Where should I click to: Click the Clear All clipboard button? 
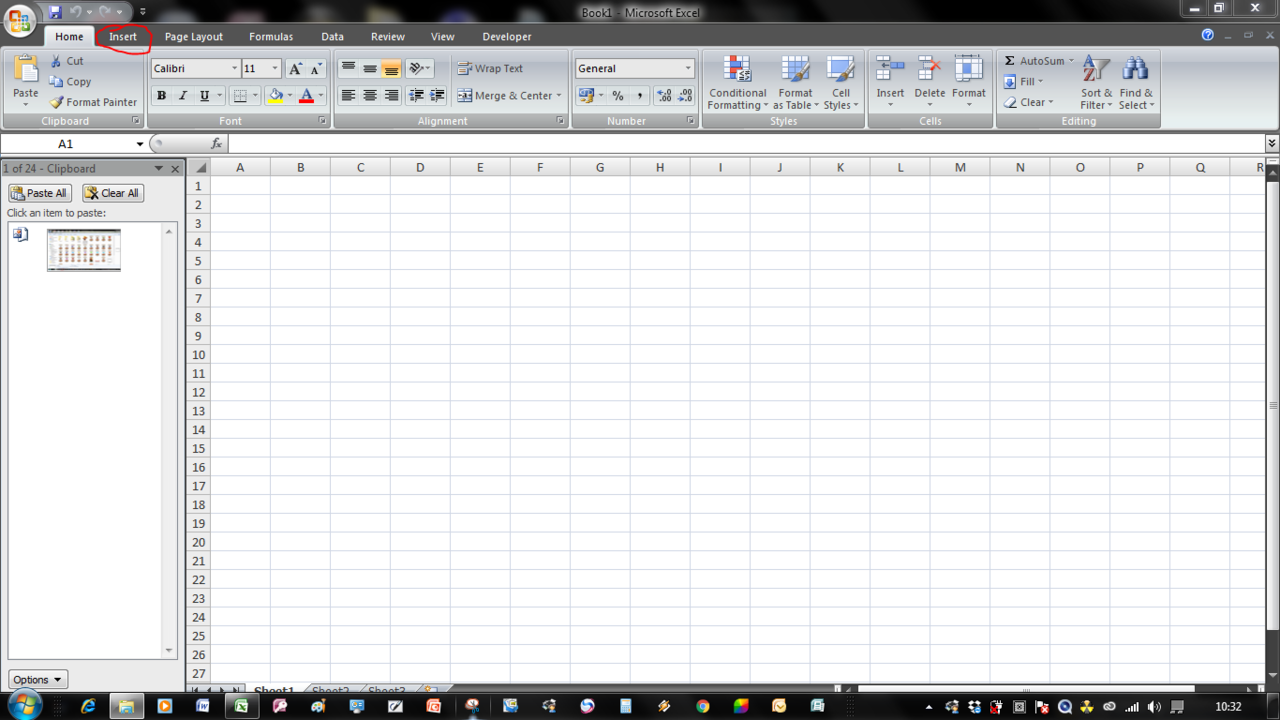pyautogui.click(x=113, y=193)
